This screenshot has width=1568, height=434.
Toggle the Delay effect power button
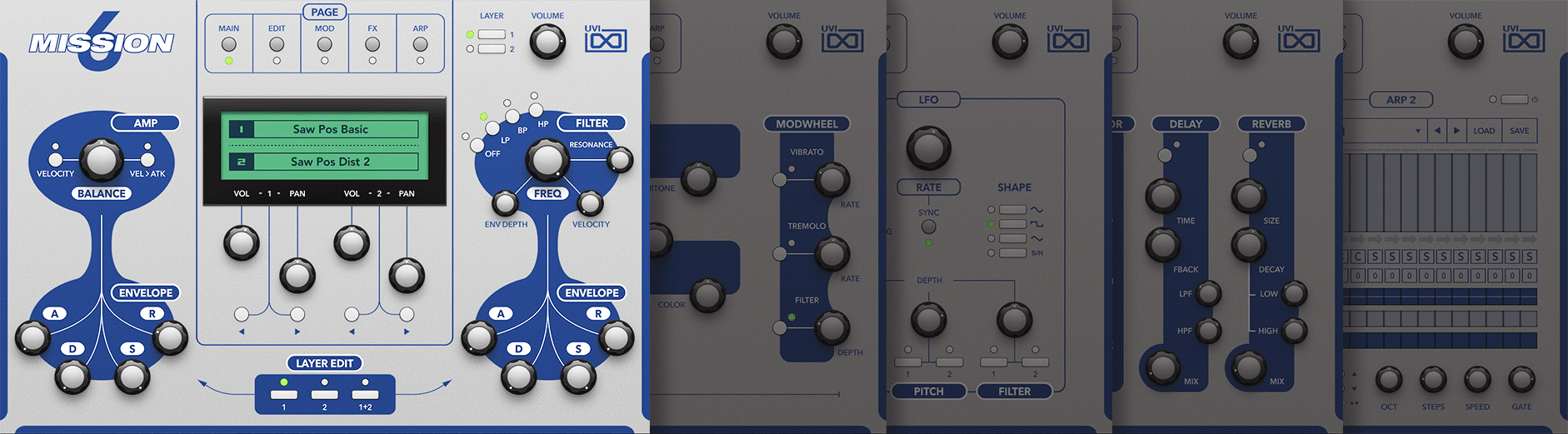[1165, 155]
